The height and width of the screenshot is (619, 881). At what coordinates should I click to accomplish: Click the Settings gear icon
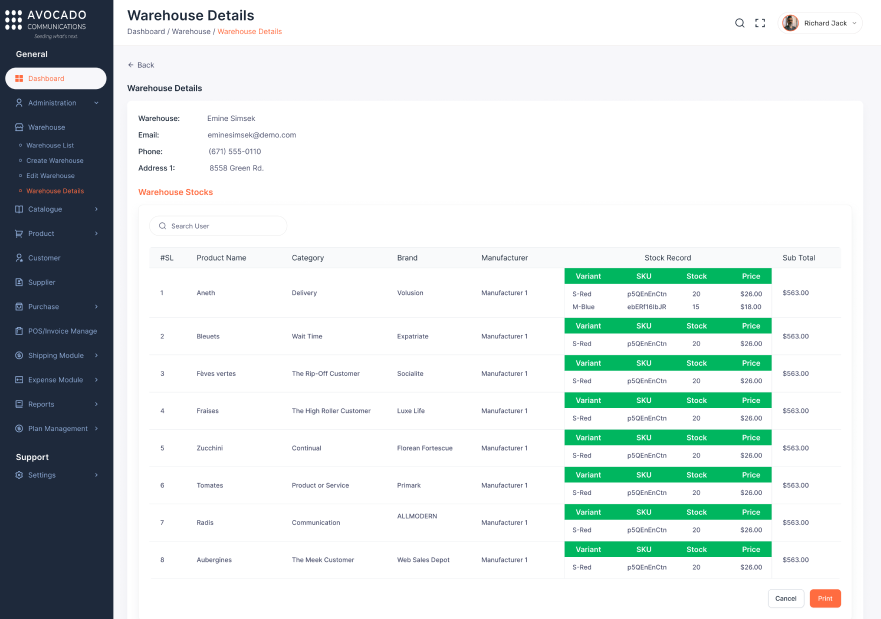point(19,475)
